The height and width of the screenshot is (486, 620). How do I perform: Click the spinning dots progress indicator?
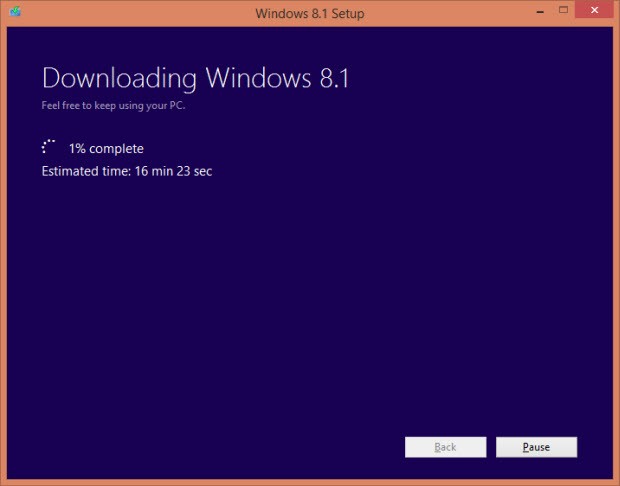[51, 148]
